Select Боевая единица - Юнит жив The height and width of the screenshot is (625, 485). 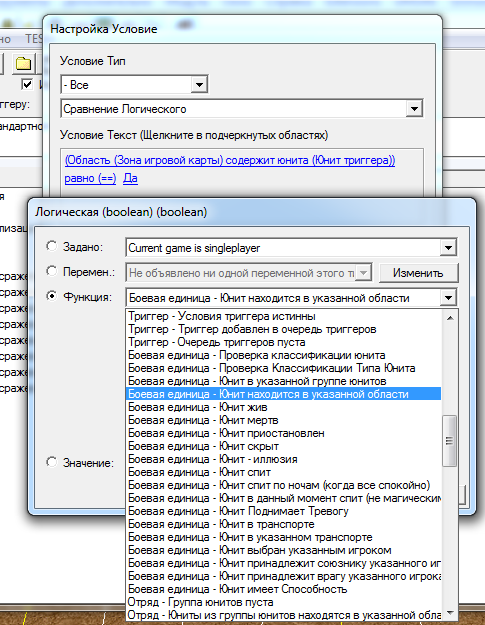coord(283,407)
